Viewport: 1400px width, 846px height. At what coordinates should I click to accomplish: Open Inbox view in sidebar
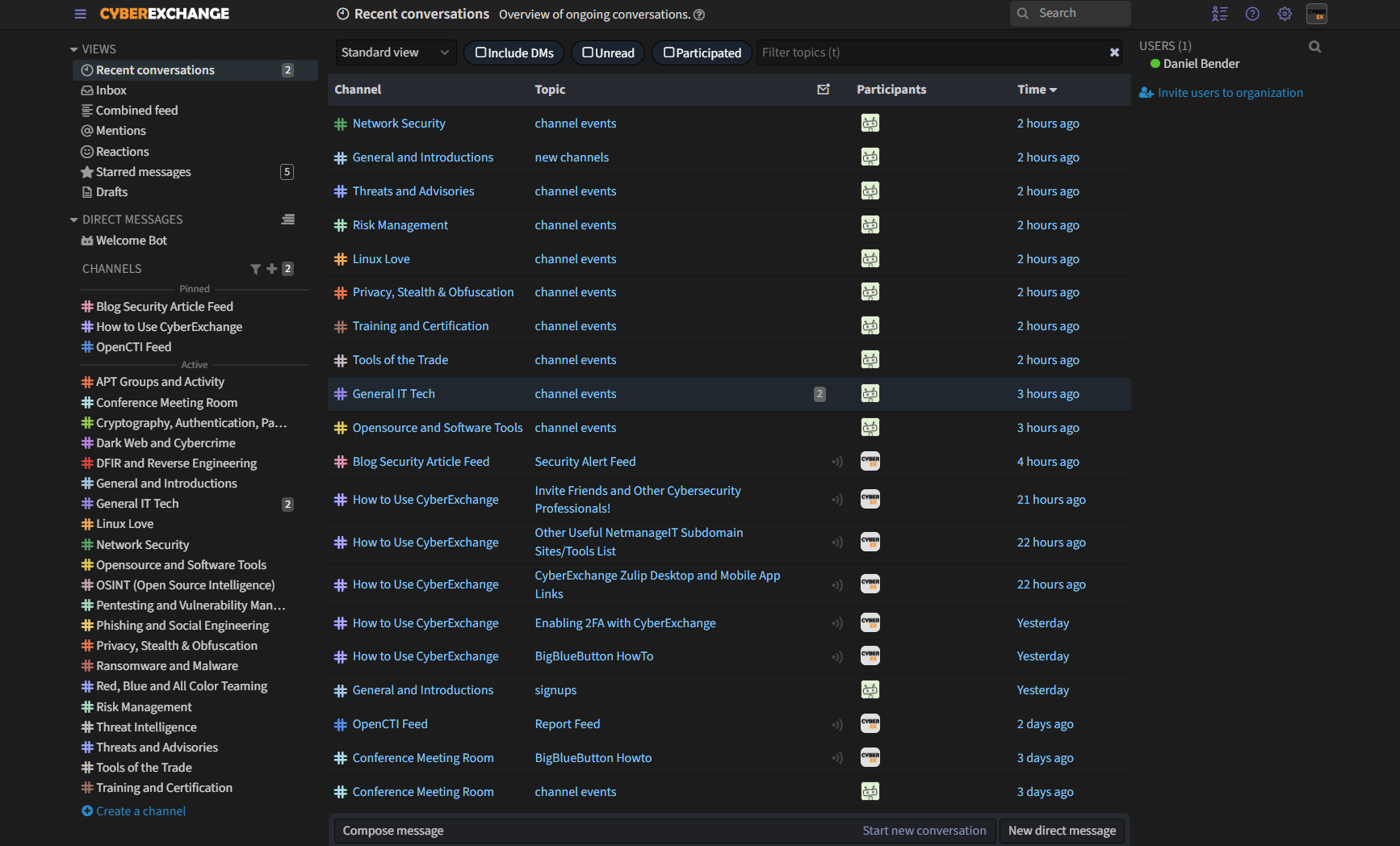click(x=111, y=90)
